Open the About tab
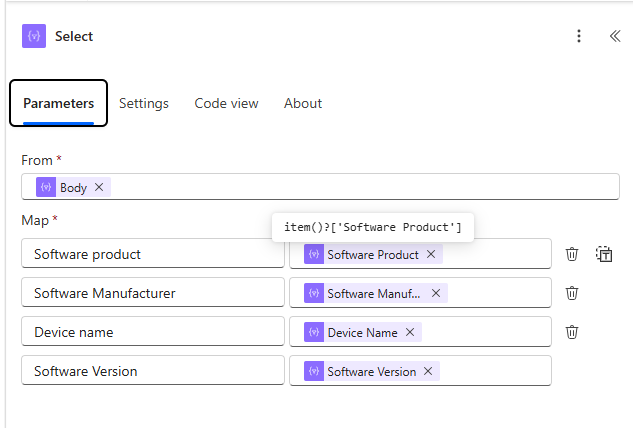This screenshot has height=428, width=633. [x=303, y=103]
